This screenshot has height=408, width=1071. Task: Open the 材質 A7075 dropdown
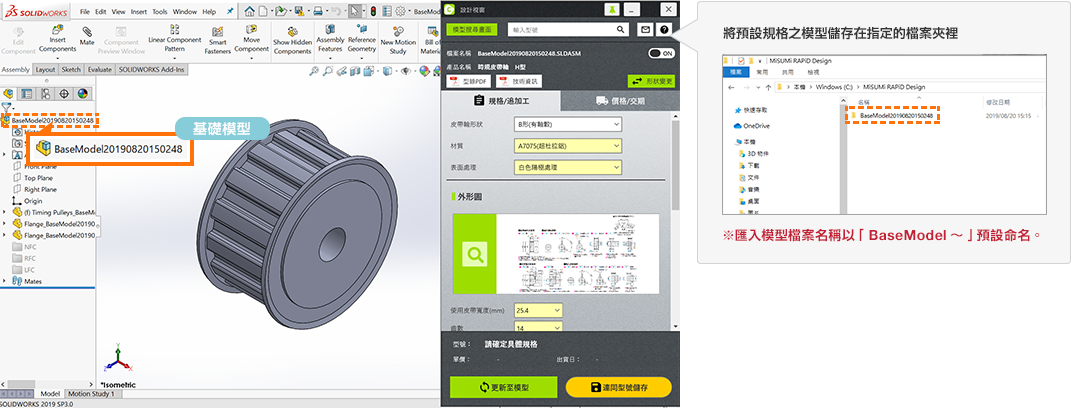point(568,146)
